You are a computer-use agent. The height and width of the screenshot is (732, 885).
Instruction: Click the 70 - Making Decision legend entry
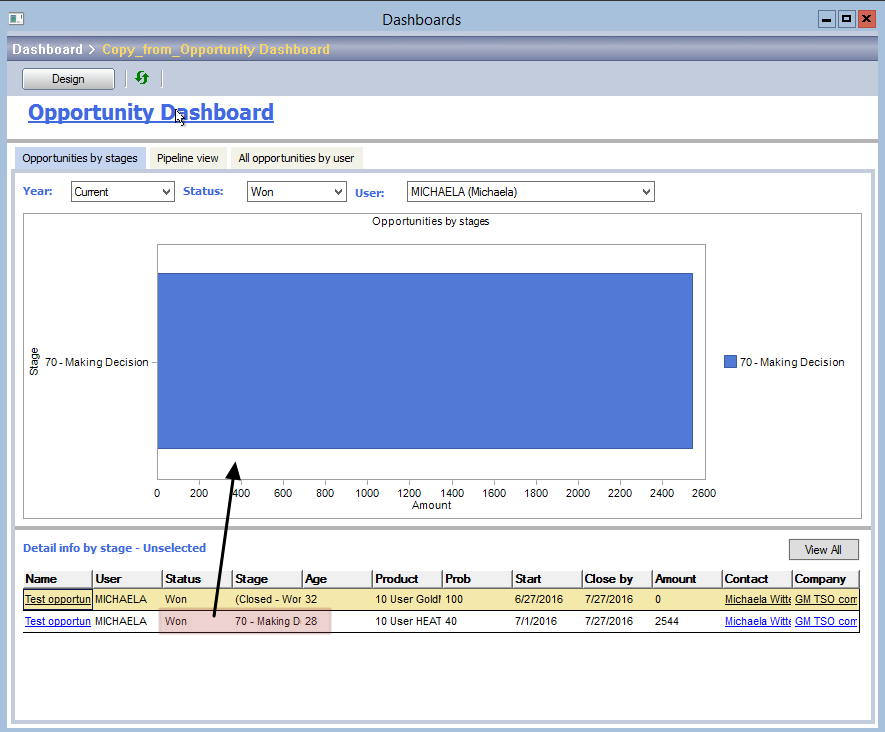(x=784, y=361)
